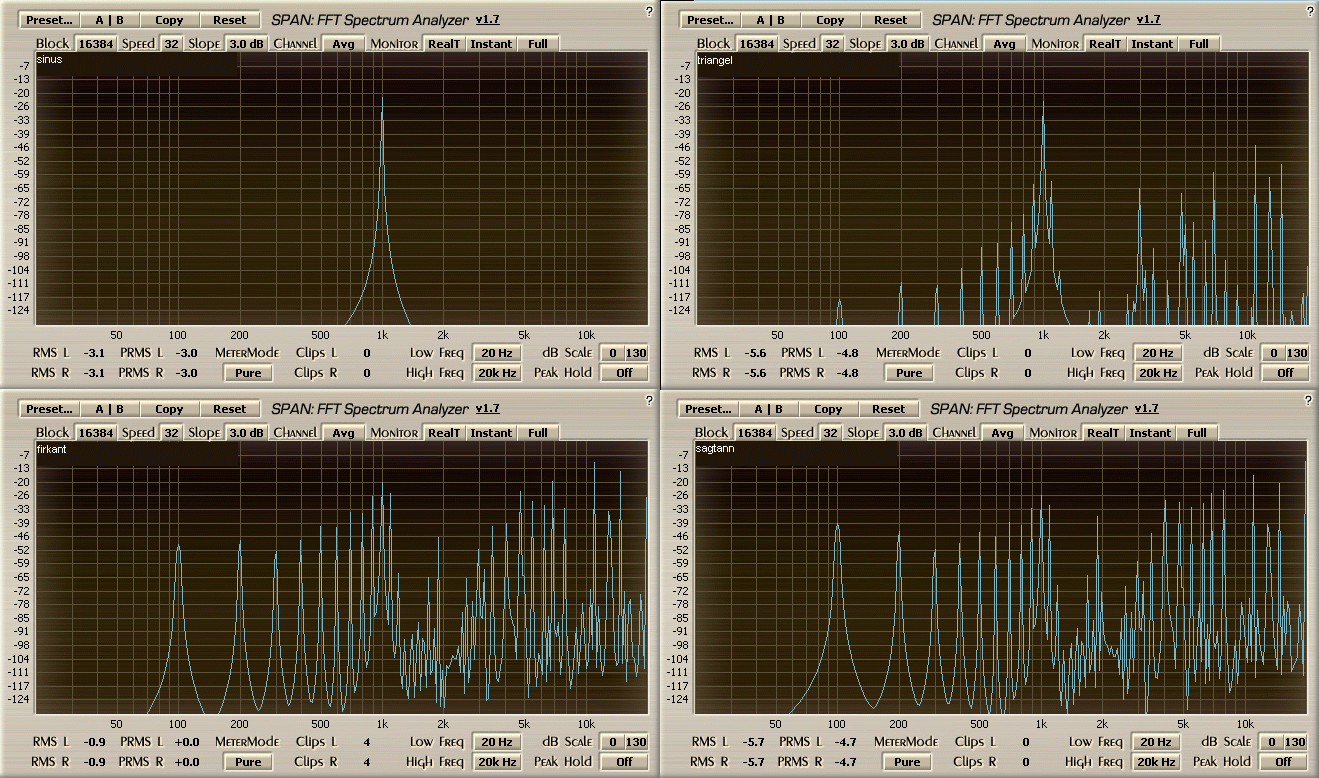The width and height of the screenshot is (1319, 778).
Task: Toggle Peak Hold Off in sinus analyzer
Action: click(625, 373)
